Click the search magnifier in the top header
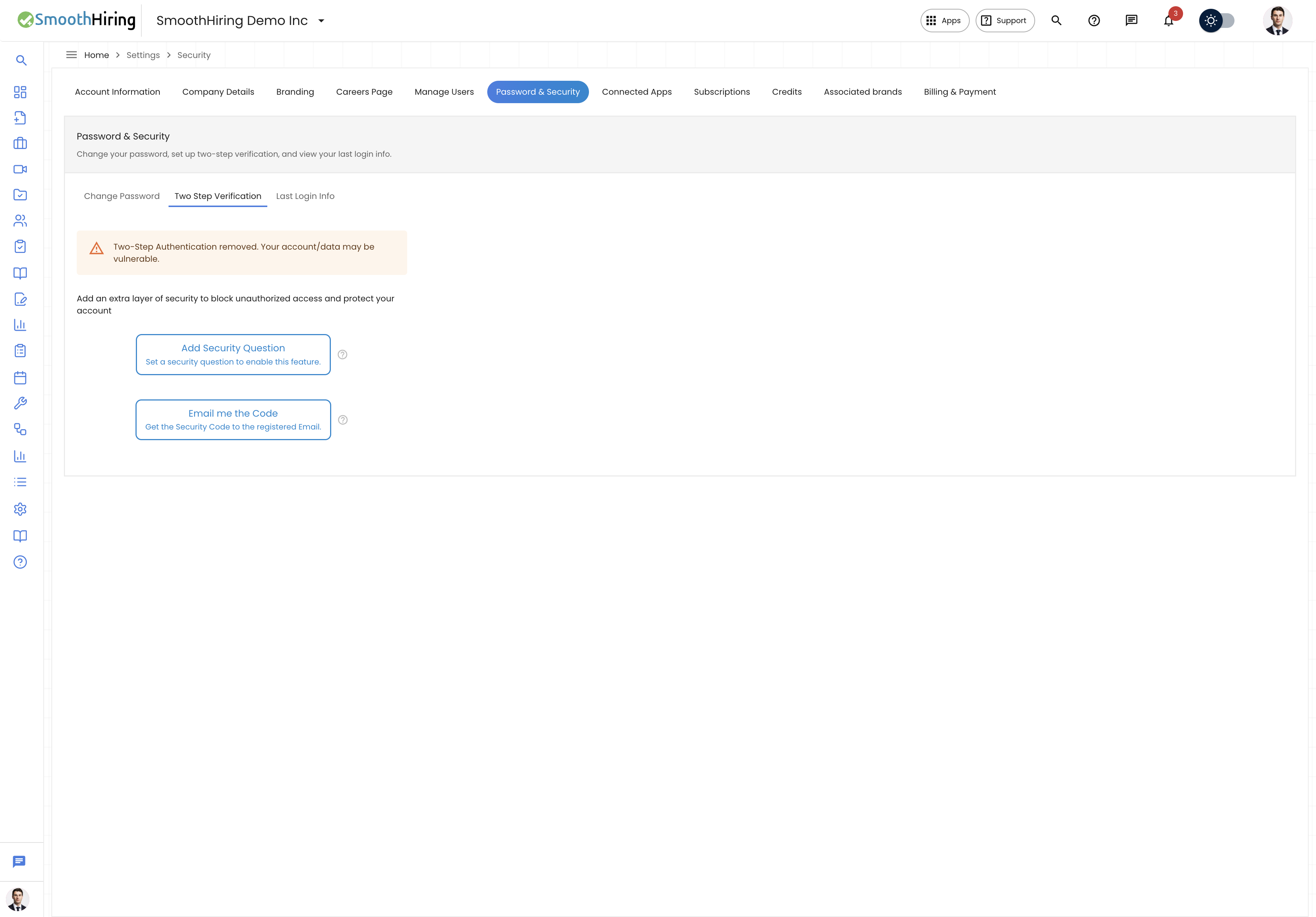This screenshot has width=1316, height=917. pos(1056,21)
